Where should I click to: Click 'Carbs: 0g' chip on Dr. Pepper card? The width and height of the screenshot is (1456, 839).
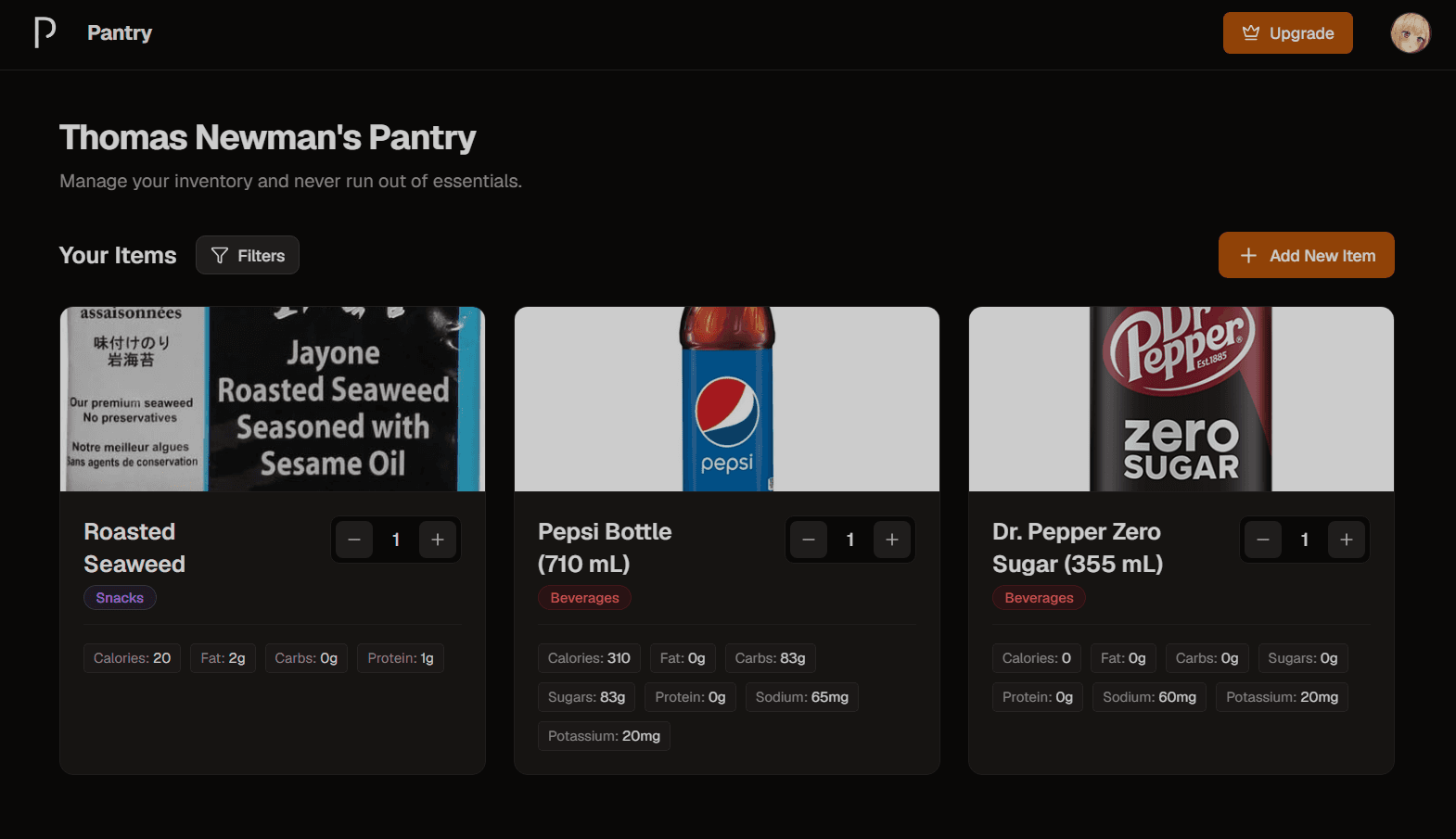1207,658
